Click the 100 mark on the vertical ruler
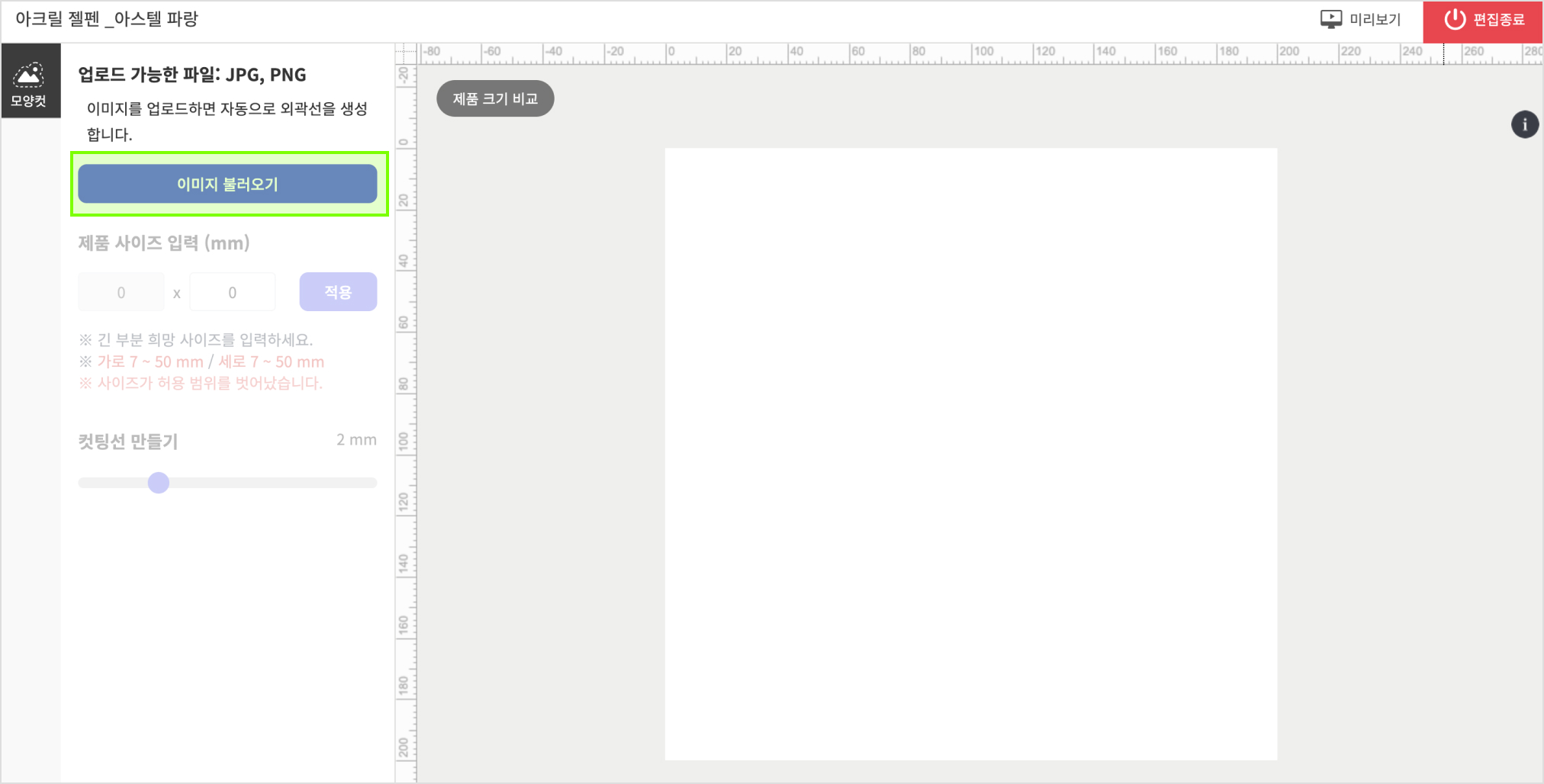 pos(404,442)
